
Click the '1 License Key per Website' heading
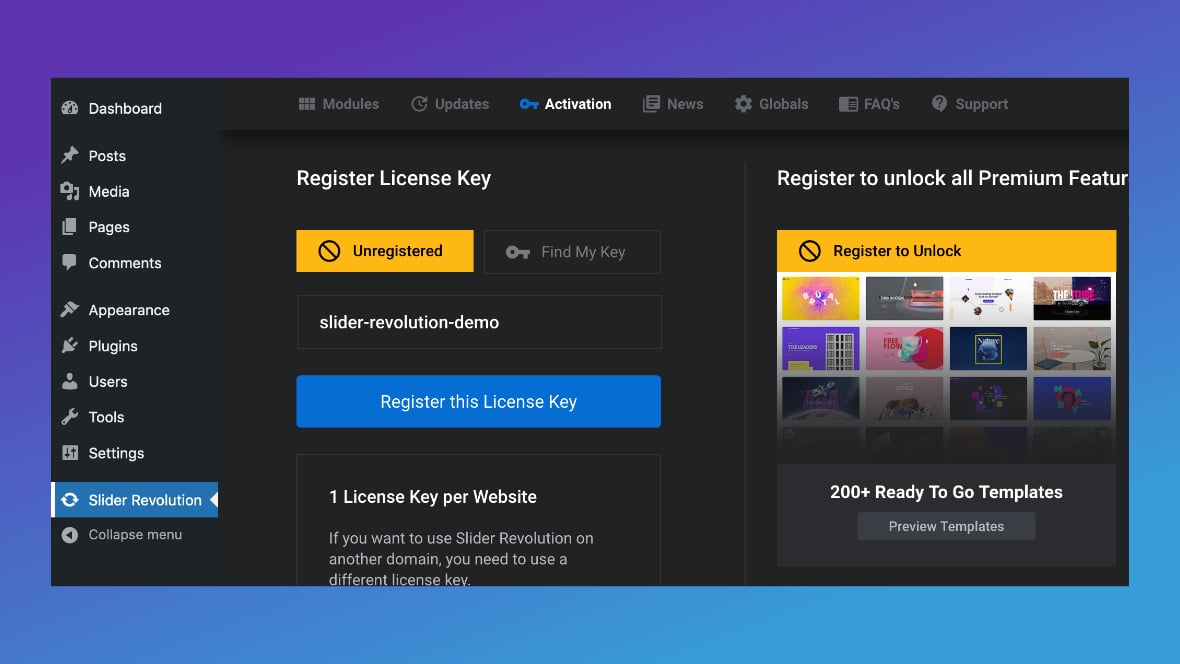433,497
